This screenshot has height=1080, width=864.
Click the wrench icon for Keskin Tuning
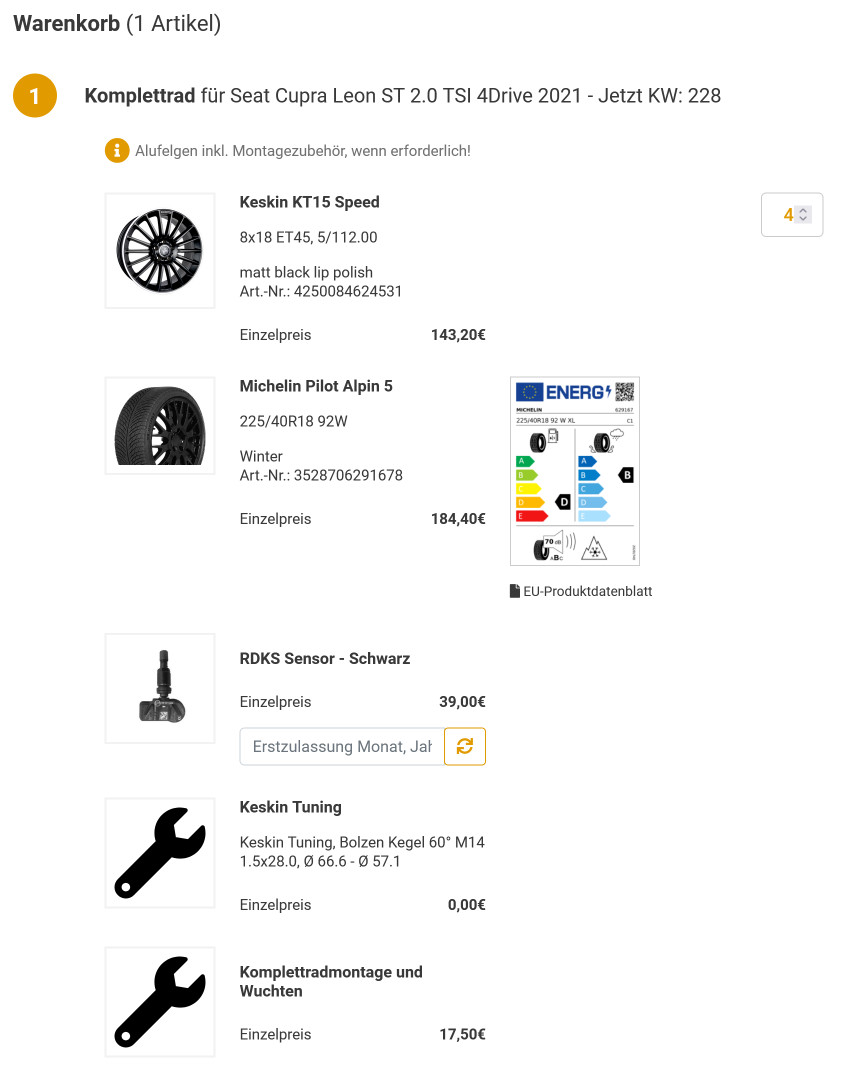point(160,852)
